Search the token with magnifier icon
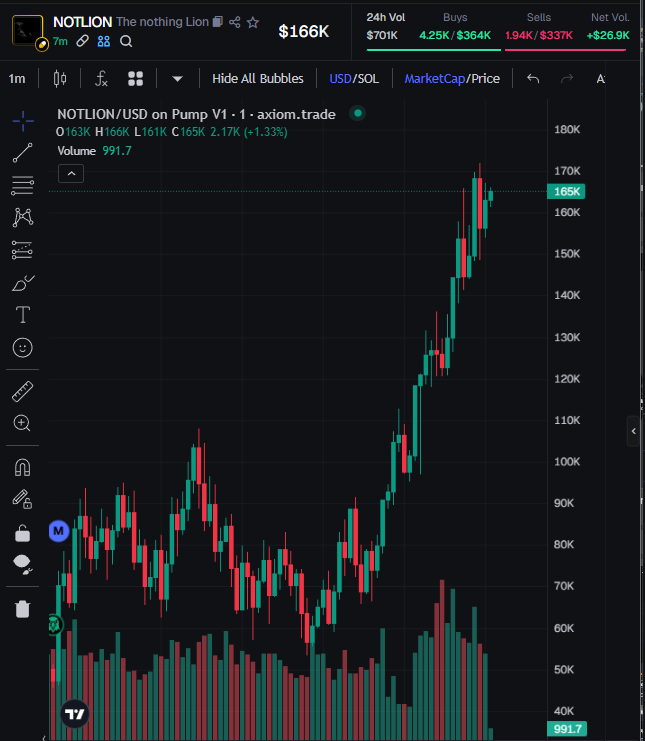Viewport: 645px width, 741px height. [126, 42]
